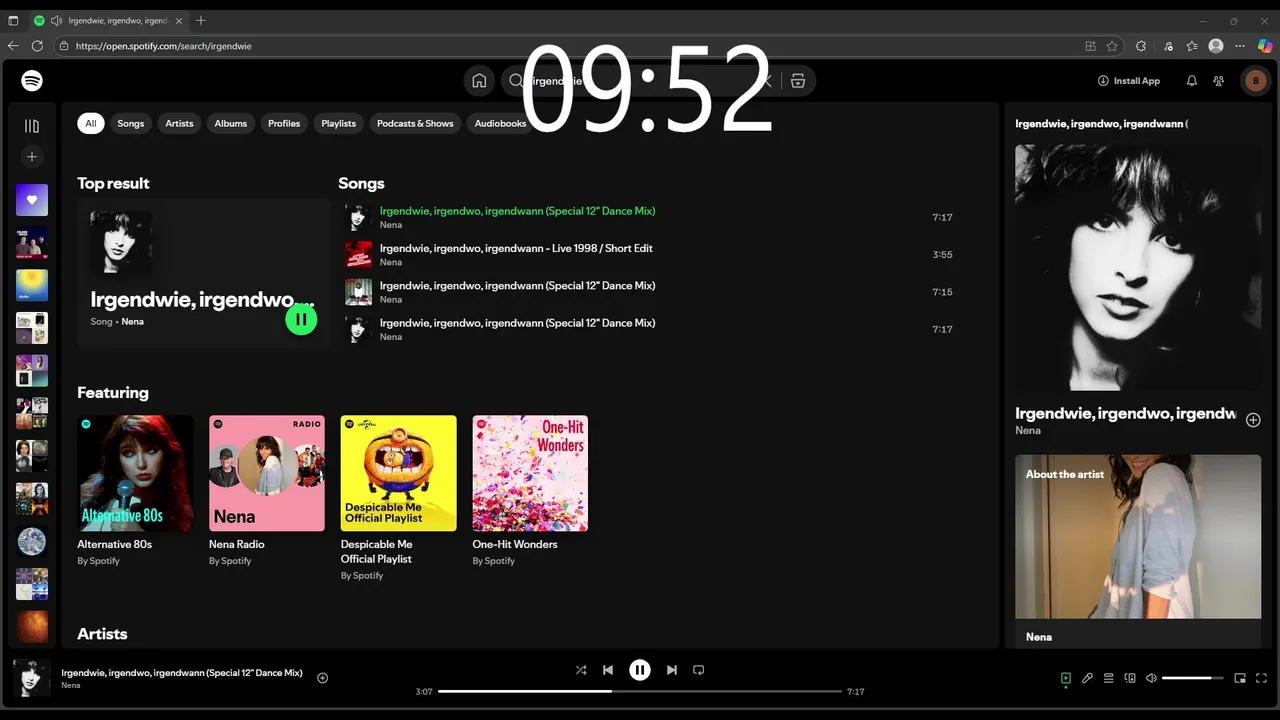Image resolution: width=1280 pixels, height=720 pixels.
Task: Open One-Hit Wonders playlist card
Action: point(530,491)
